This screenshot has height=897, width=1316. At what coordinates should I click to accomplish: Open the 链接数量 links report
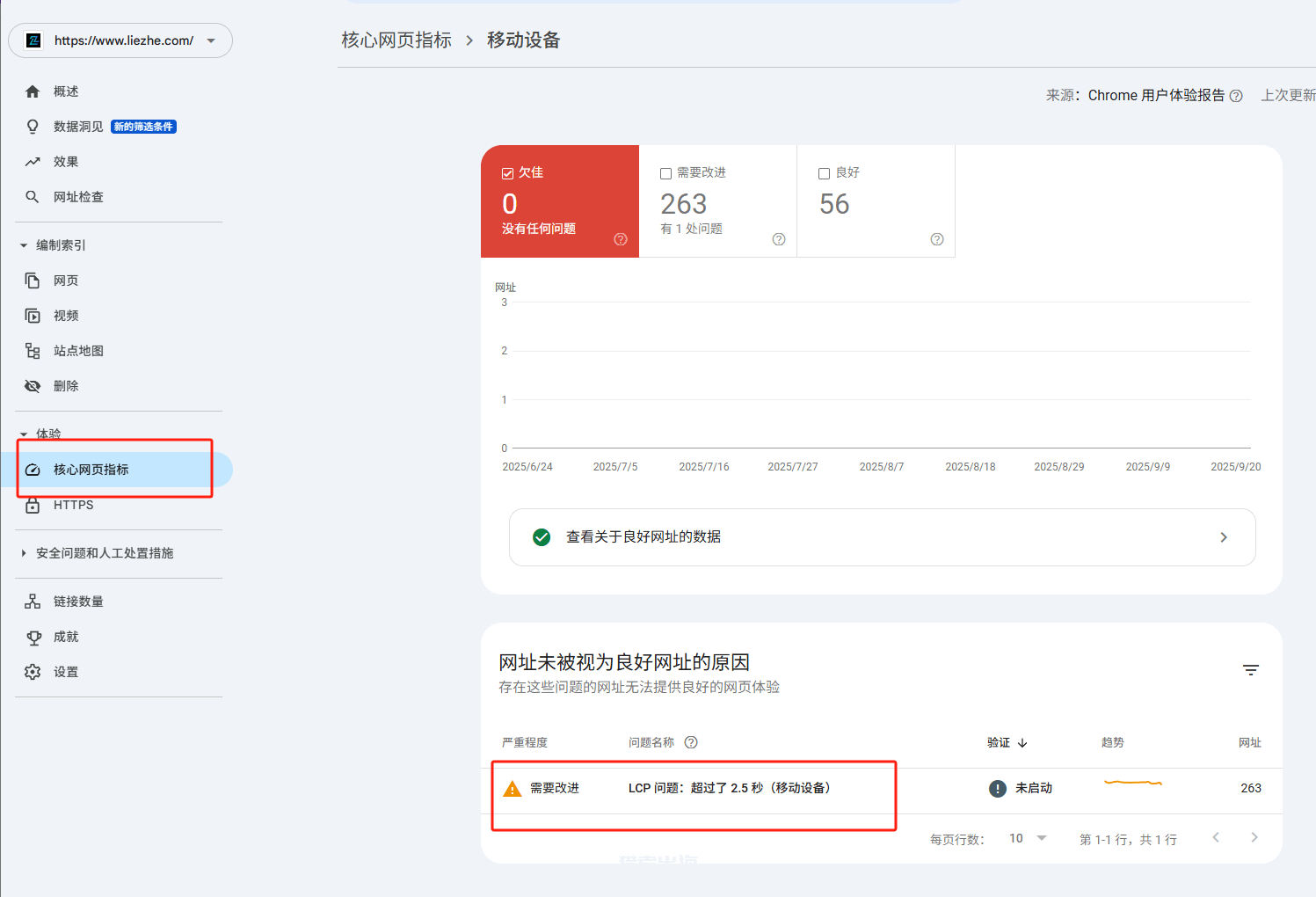click(x=77, y=601)
